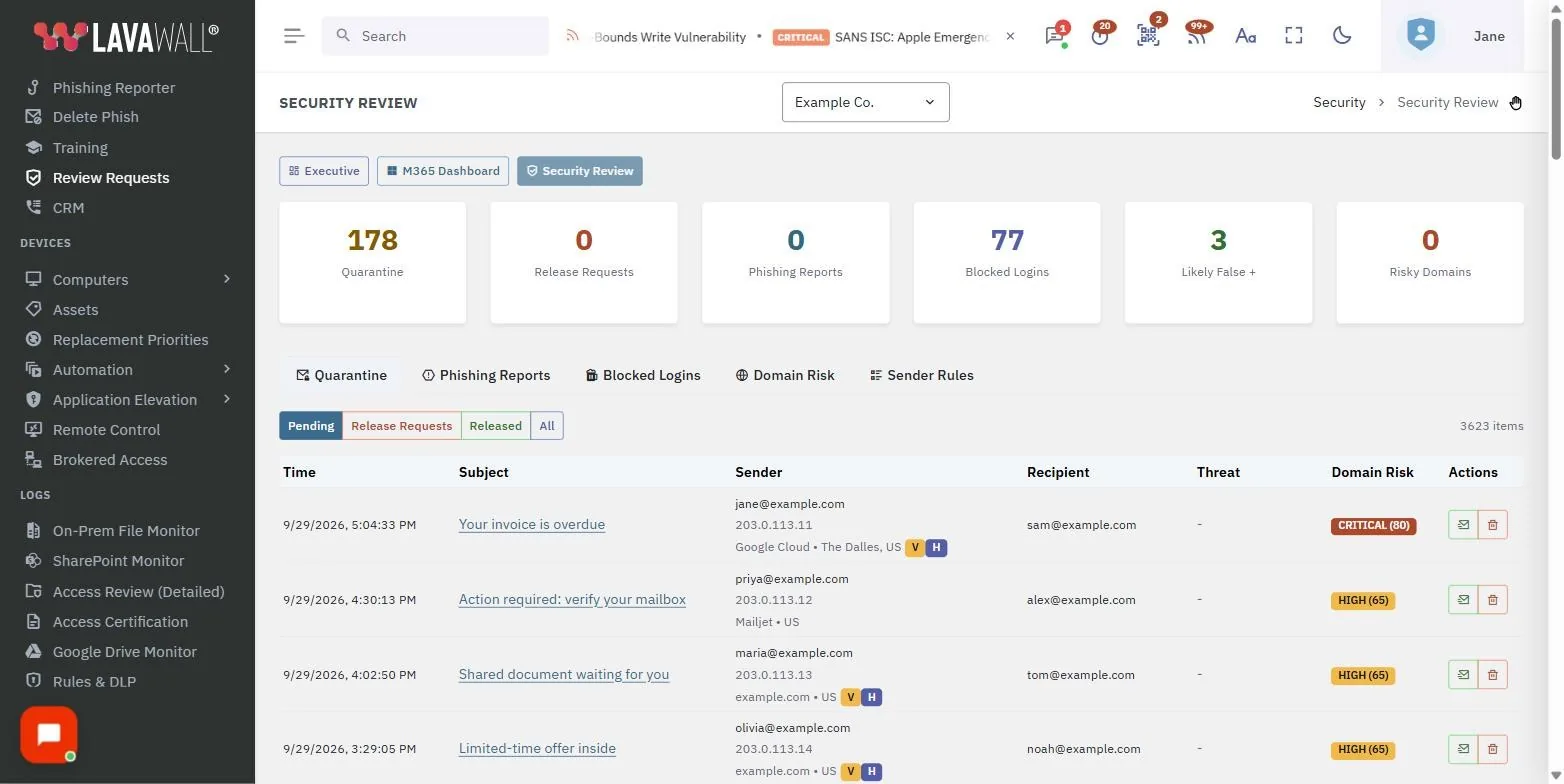This screenshot has height=784, width=1564.
Task: Go to Remote Control in the sidebar
Action: pos(106,429)
